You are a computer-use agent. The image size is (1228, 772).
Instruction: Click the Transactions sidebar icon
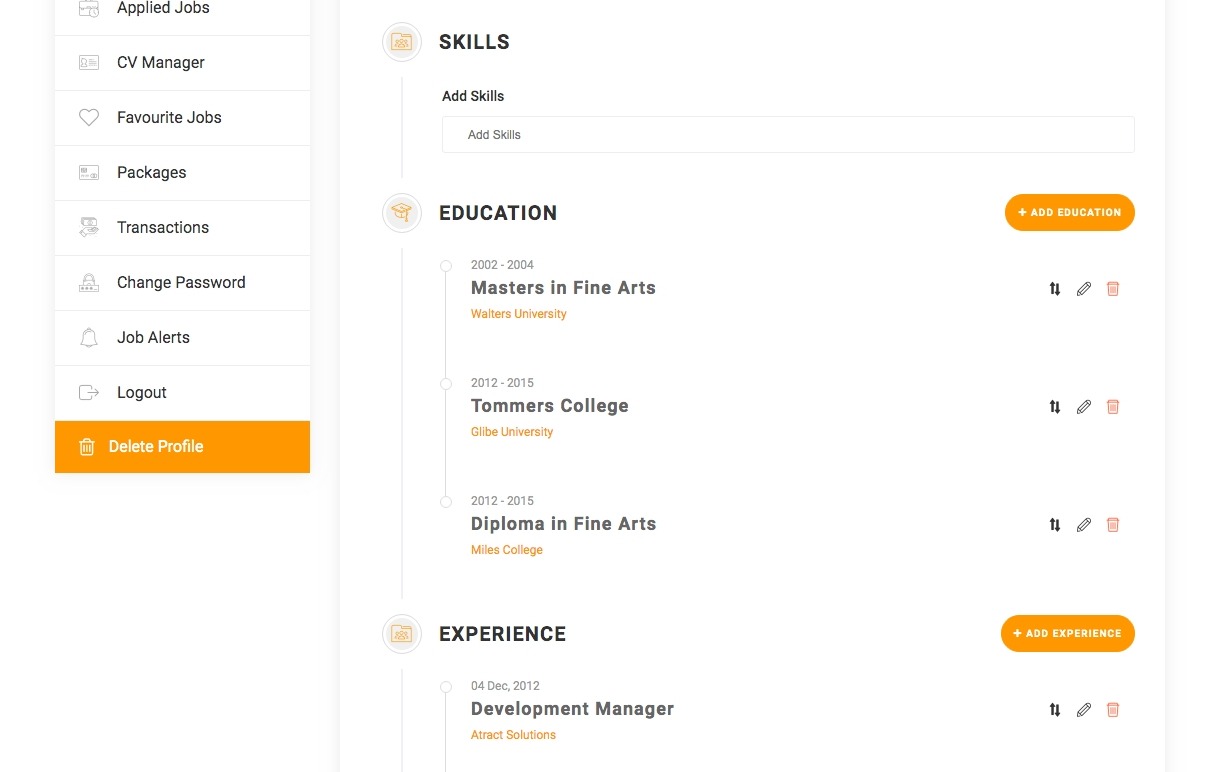tap(89, 227)
